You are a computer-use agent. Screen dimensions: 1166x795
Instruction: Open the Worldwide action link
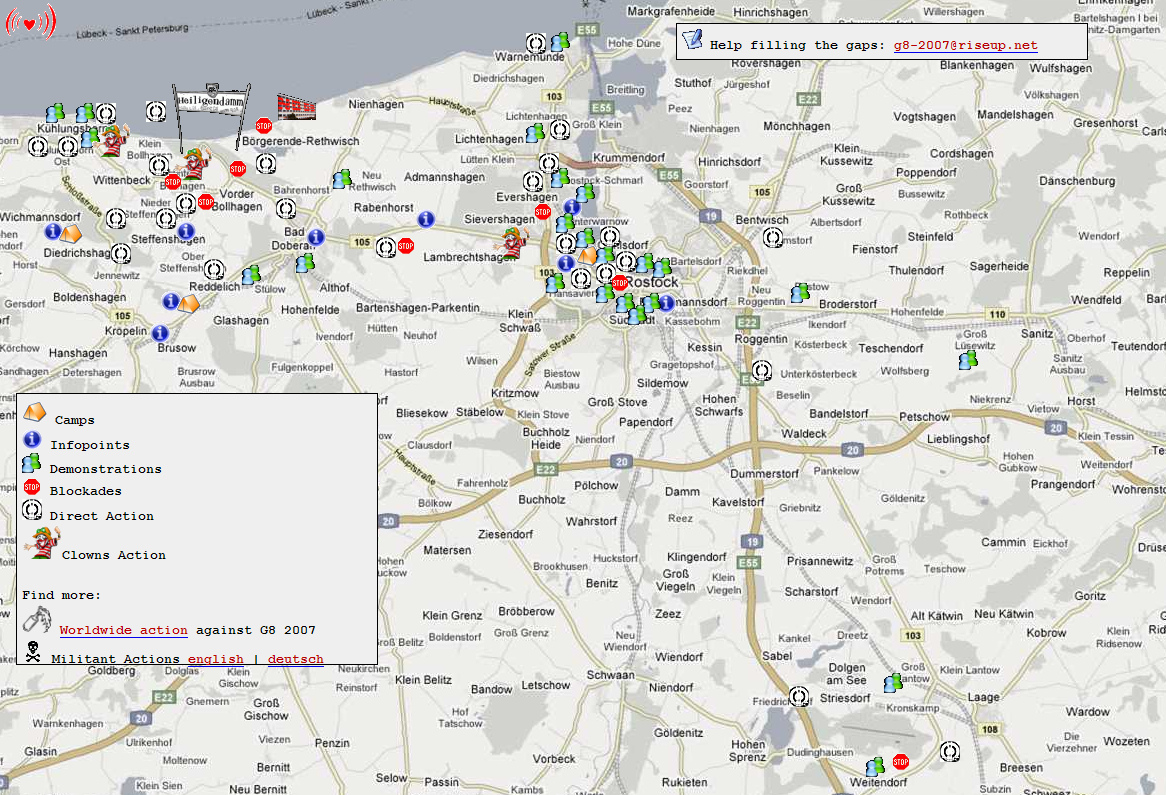coord(123,630)
